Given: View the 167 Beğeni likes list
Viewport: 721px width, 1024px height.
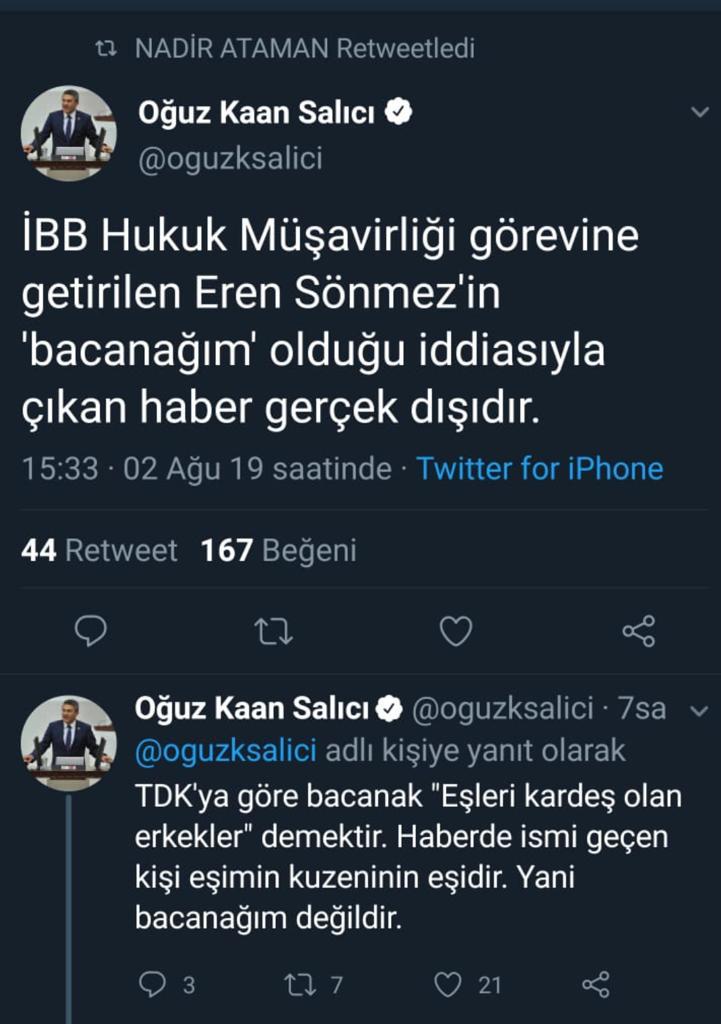Looking at the screenshot, I should click(x=278, y=550).
